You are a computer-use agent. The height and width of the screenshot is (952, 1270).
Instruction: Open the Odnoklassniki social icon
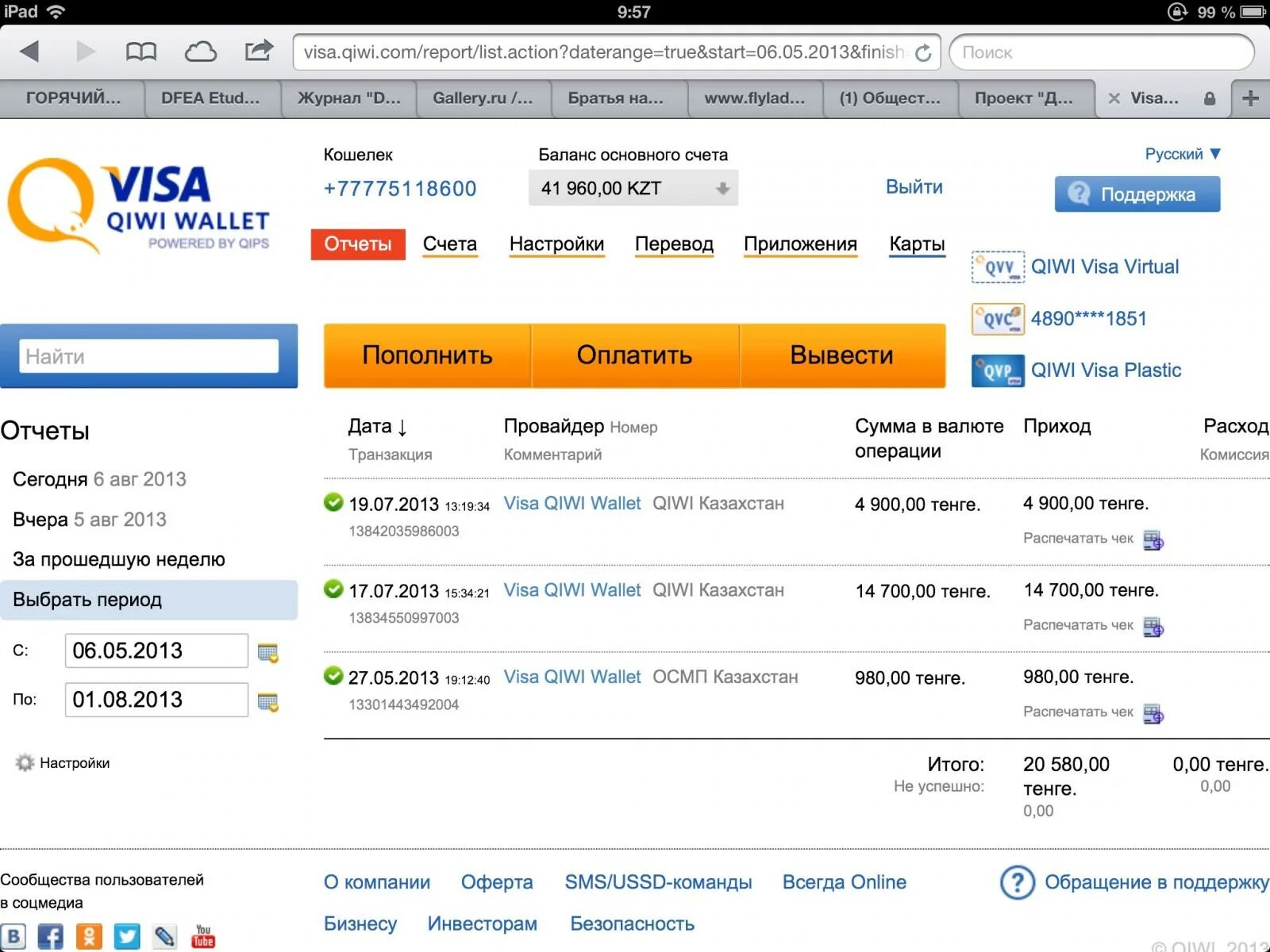(89, 936)
